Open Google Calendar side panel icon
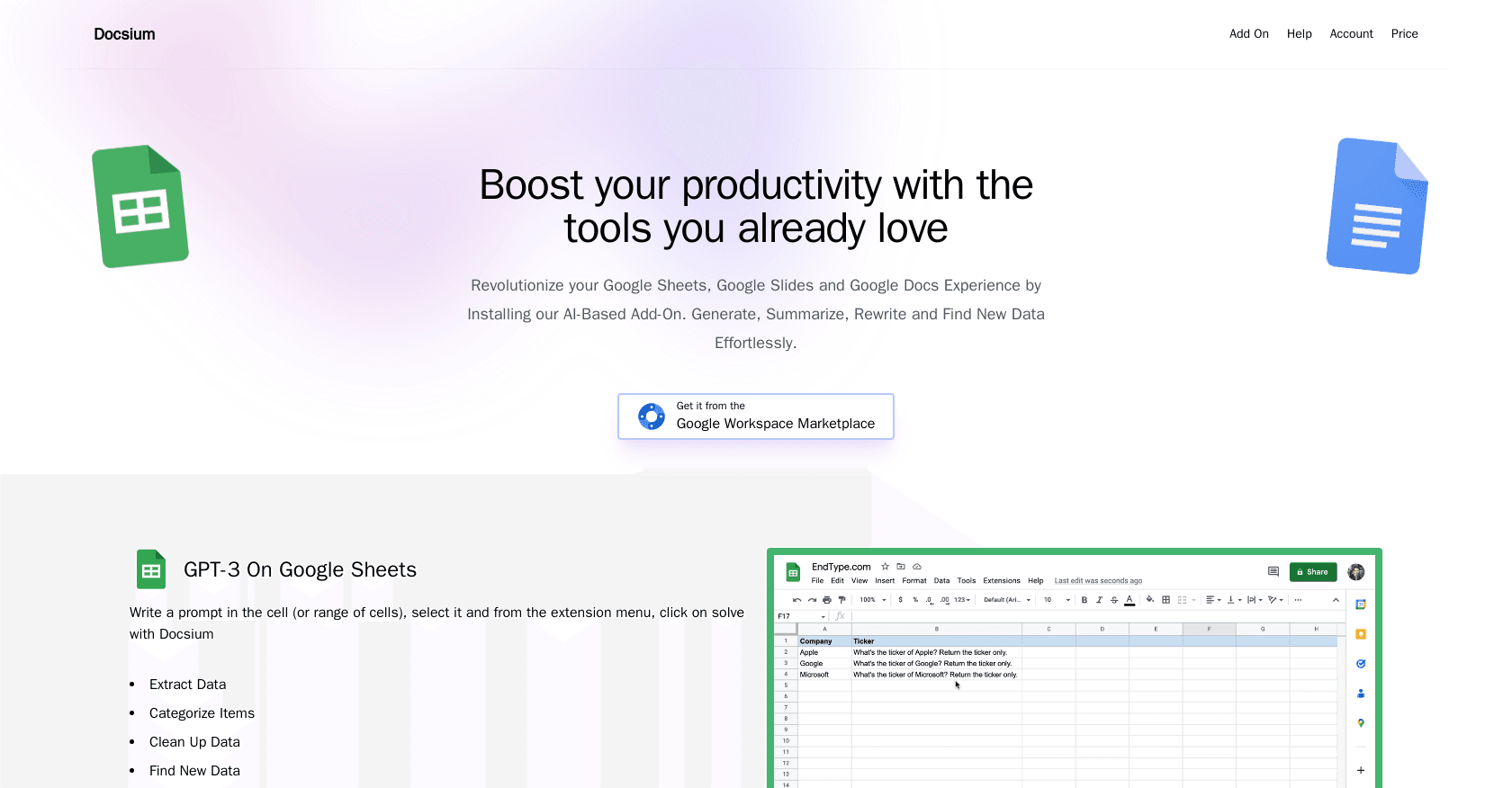Screen dimensions: 1512x788 (1361, 604)
